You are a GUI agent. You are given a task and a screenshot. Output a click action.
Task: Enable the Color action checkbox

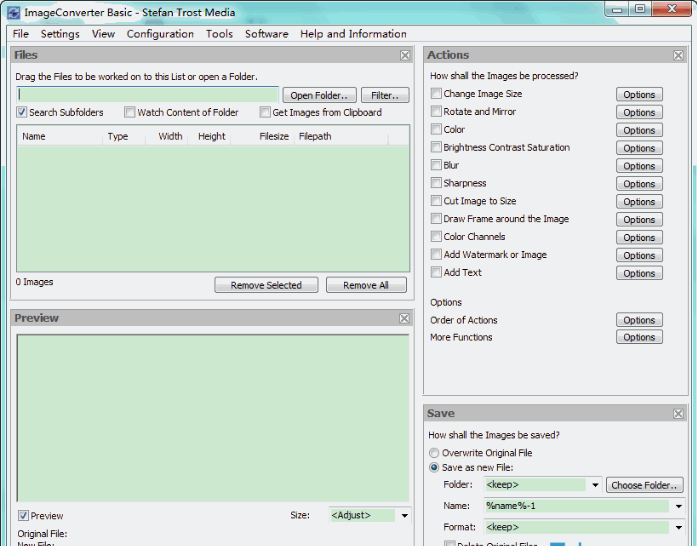436,129
